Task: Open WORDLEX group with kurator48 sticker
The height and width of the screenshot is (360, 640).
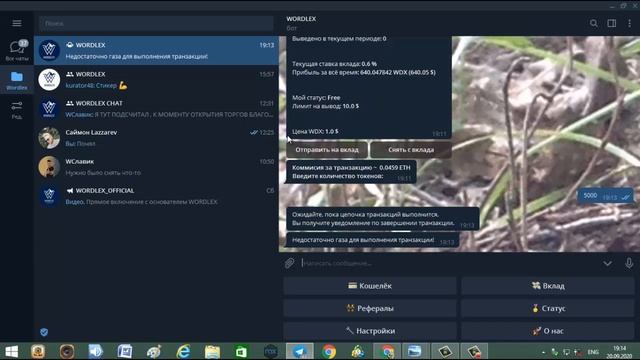Action: [x=156, y=80]
